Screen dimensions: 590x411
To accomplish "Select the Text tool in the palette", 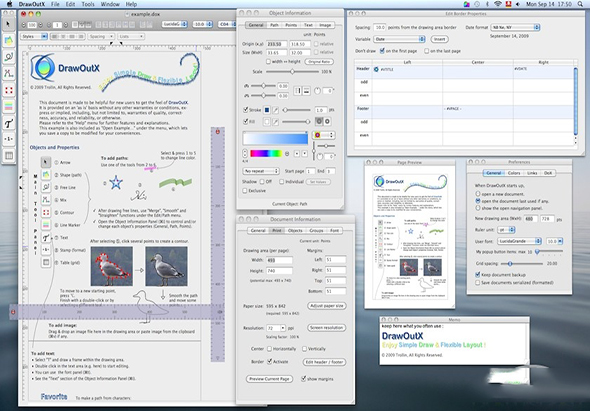I will pos(8,123).
